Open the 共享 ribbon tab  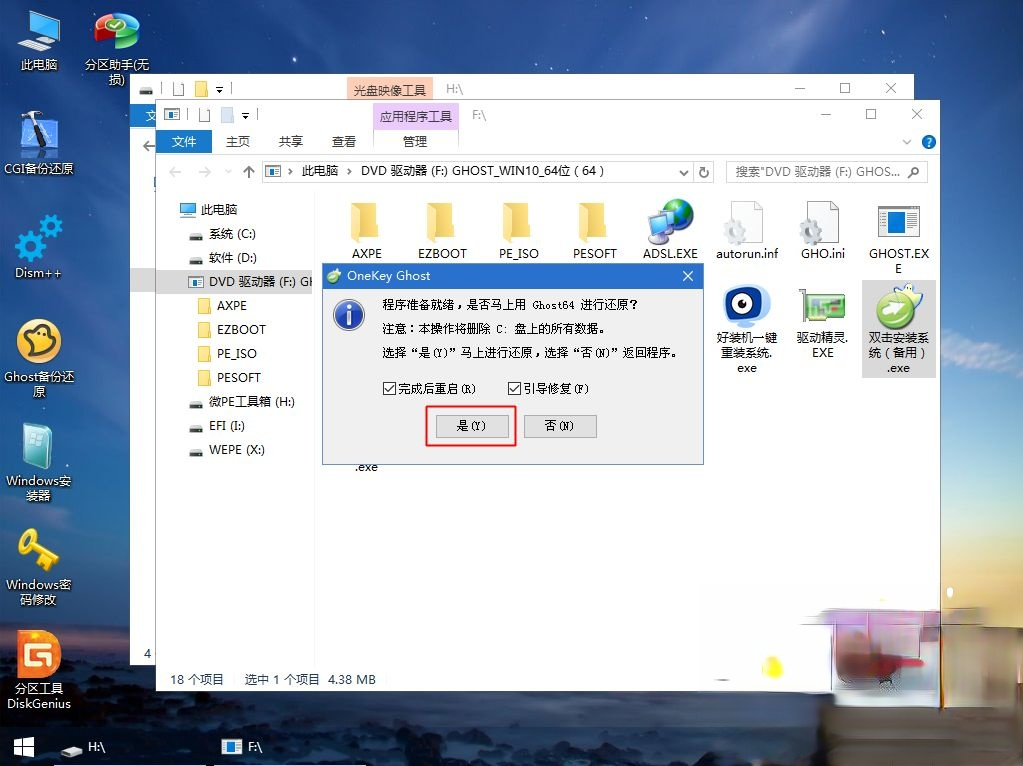coord(290,142)
